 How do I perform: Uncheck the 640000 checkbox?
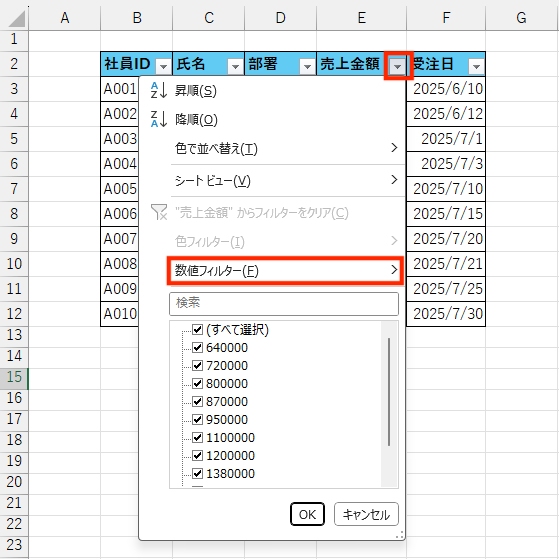tap(198, 347)
